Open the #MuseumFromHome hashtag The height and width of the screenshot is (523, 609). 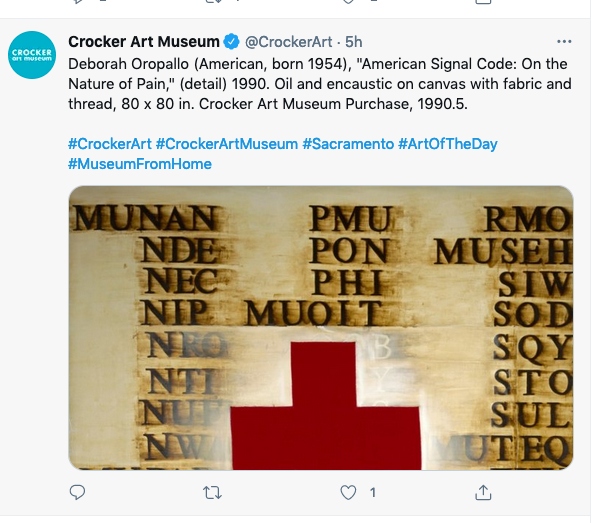point(140,164)
